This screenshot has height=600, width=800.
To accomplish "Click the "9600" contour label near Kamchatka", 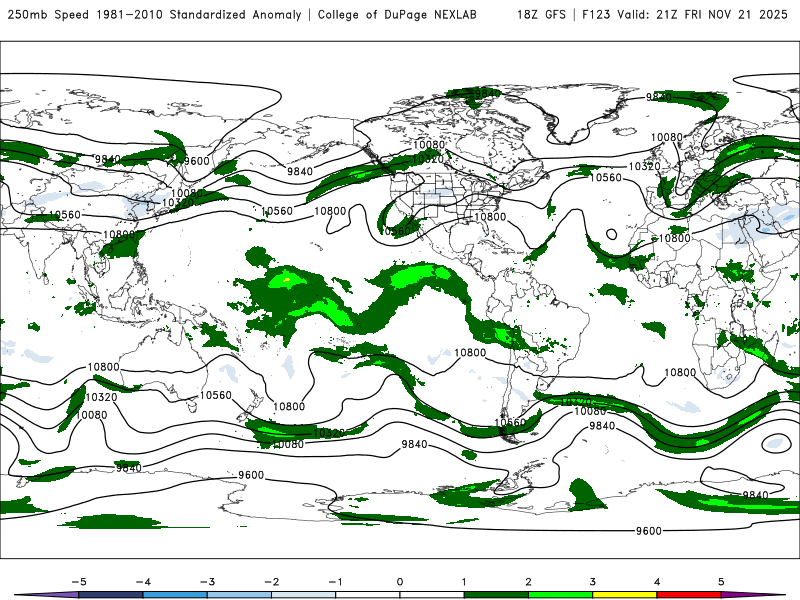I will (196, 161).
